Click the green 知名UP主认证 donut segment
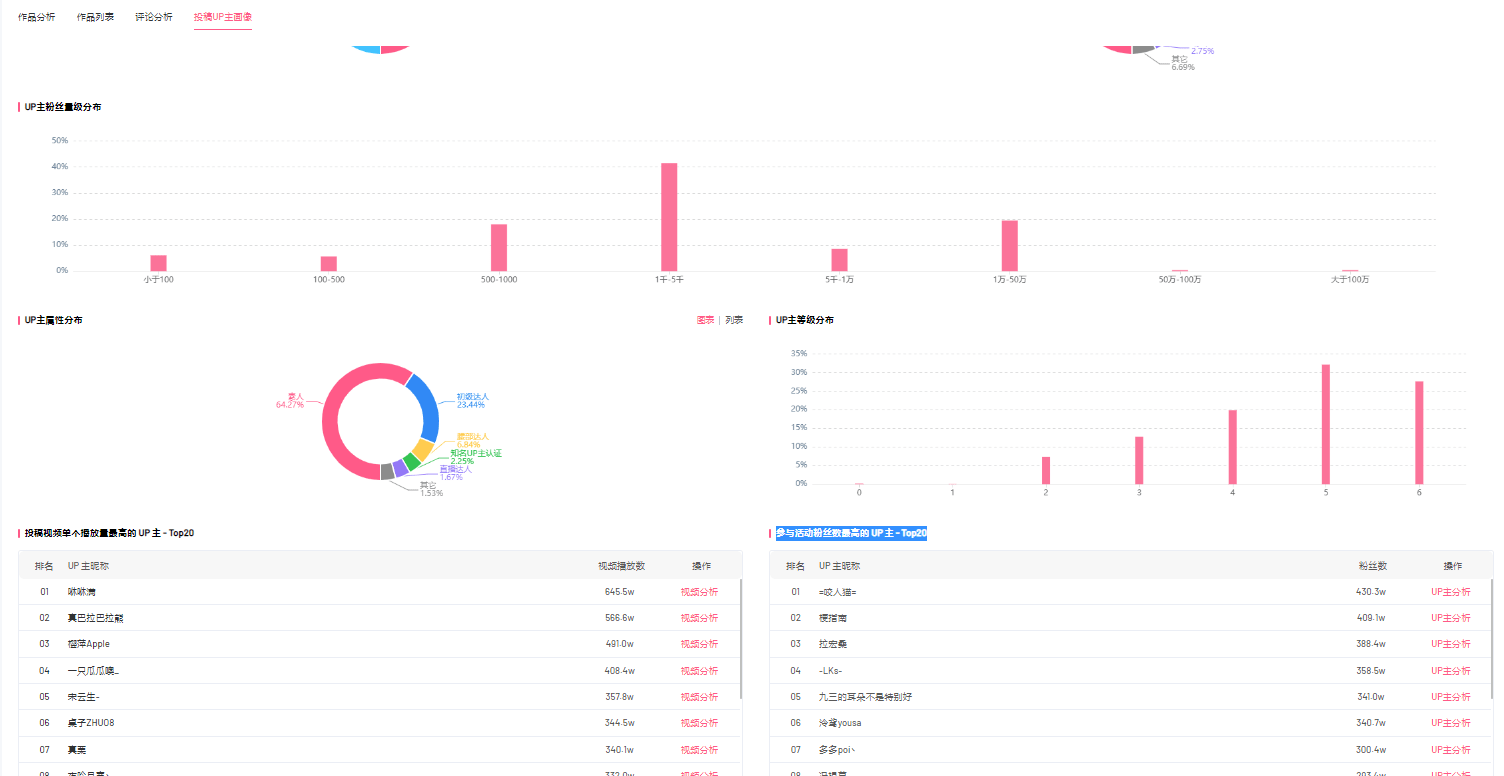This screenshot has width=1504, height=776. [x=411, y=463]
